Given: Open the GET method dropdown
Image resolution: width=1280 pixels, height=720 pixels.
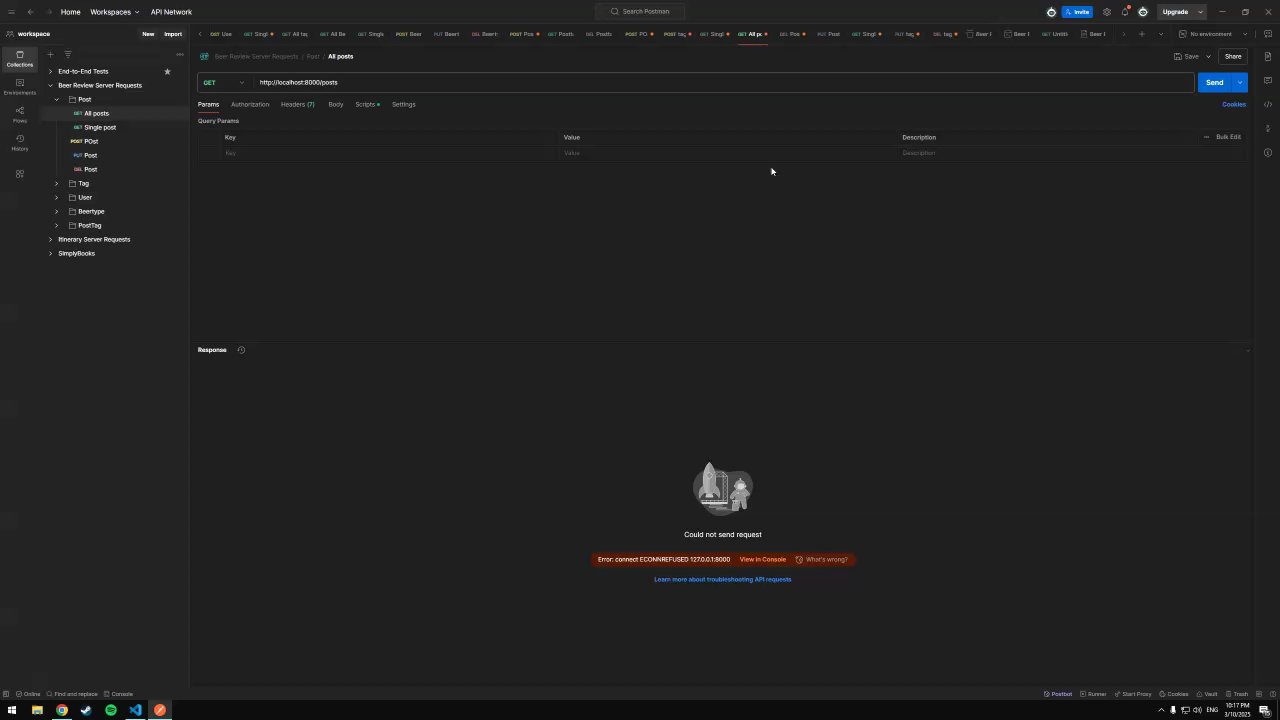Looking at the screenshot, I should 224,82.
